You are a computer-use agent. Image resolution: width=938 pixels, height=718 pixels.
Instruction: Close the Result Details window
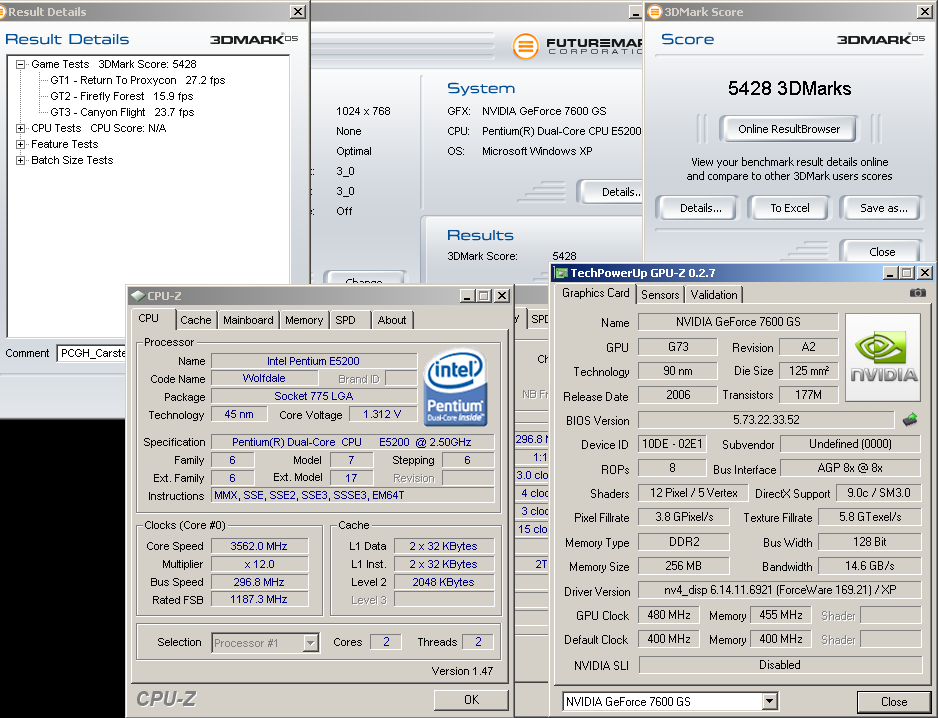click(x=297, y=11)
